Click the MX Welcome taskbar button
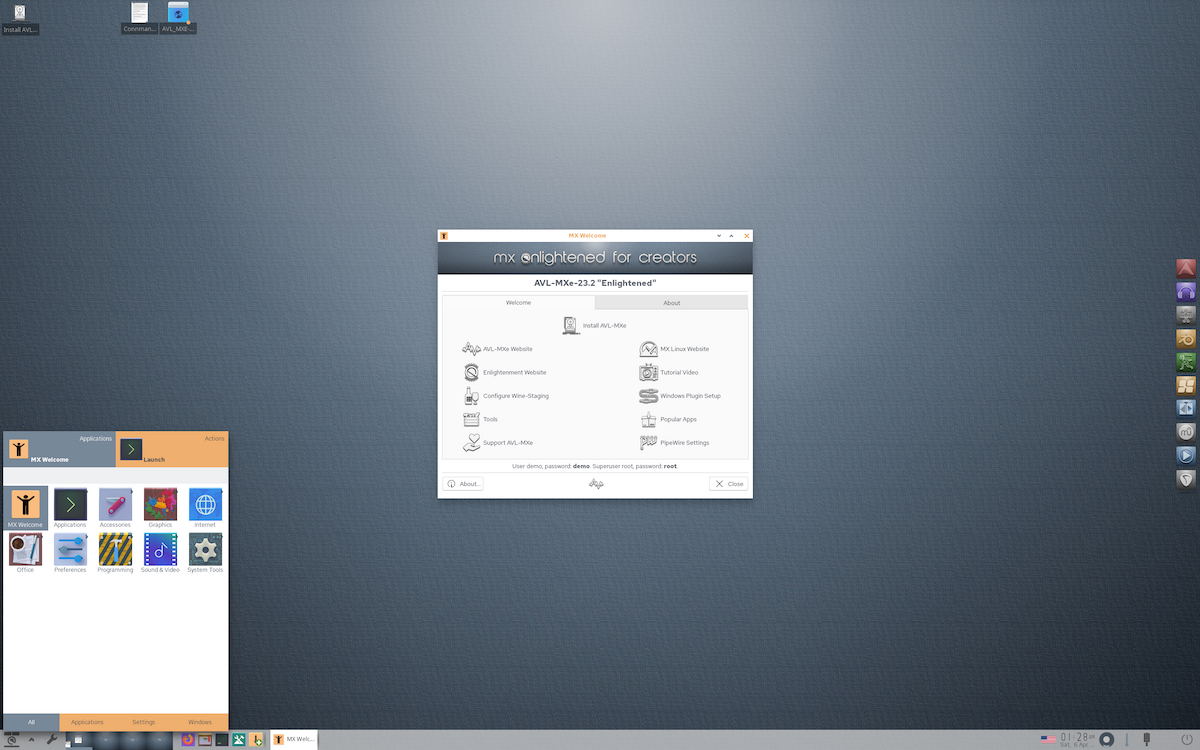 click(x=294, y=740)
